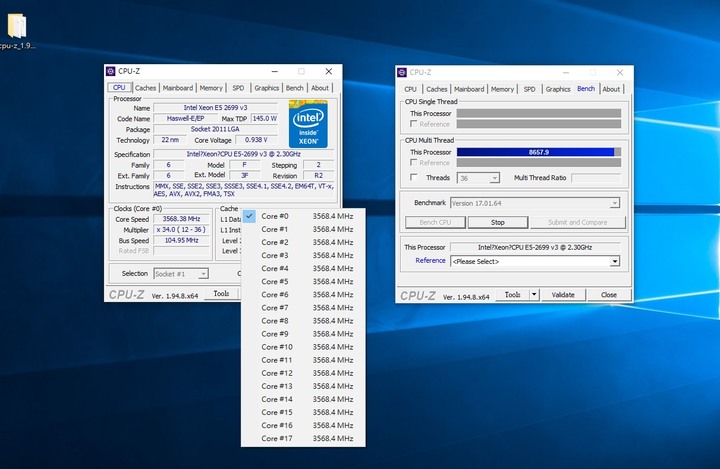Open the cpu-z folder on the desktop

(x=17, y=30)
